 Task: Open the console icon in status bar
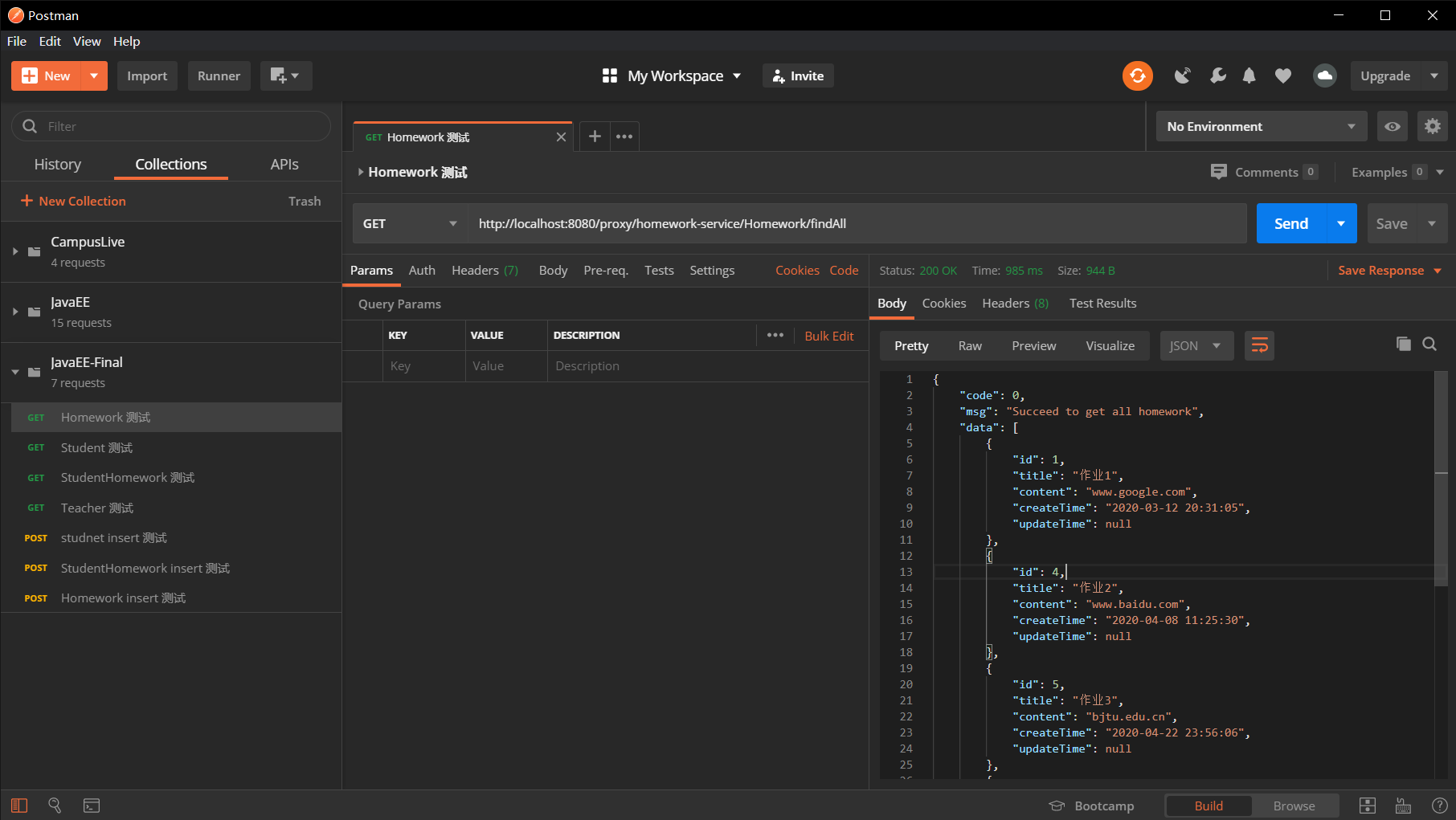(x=91, y=806)
